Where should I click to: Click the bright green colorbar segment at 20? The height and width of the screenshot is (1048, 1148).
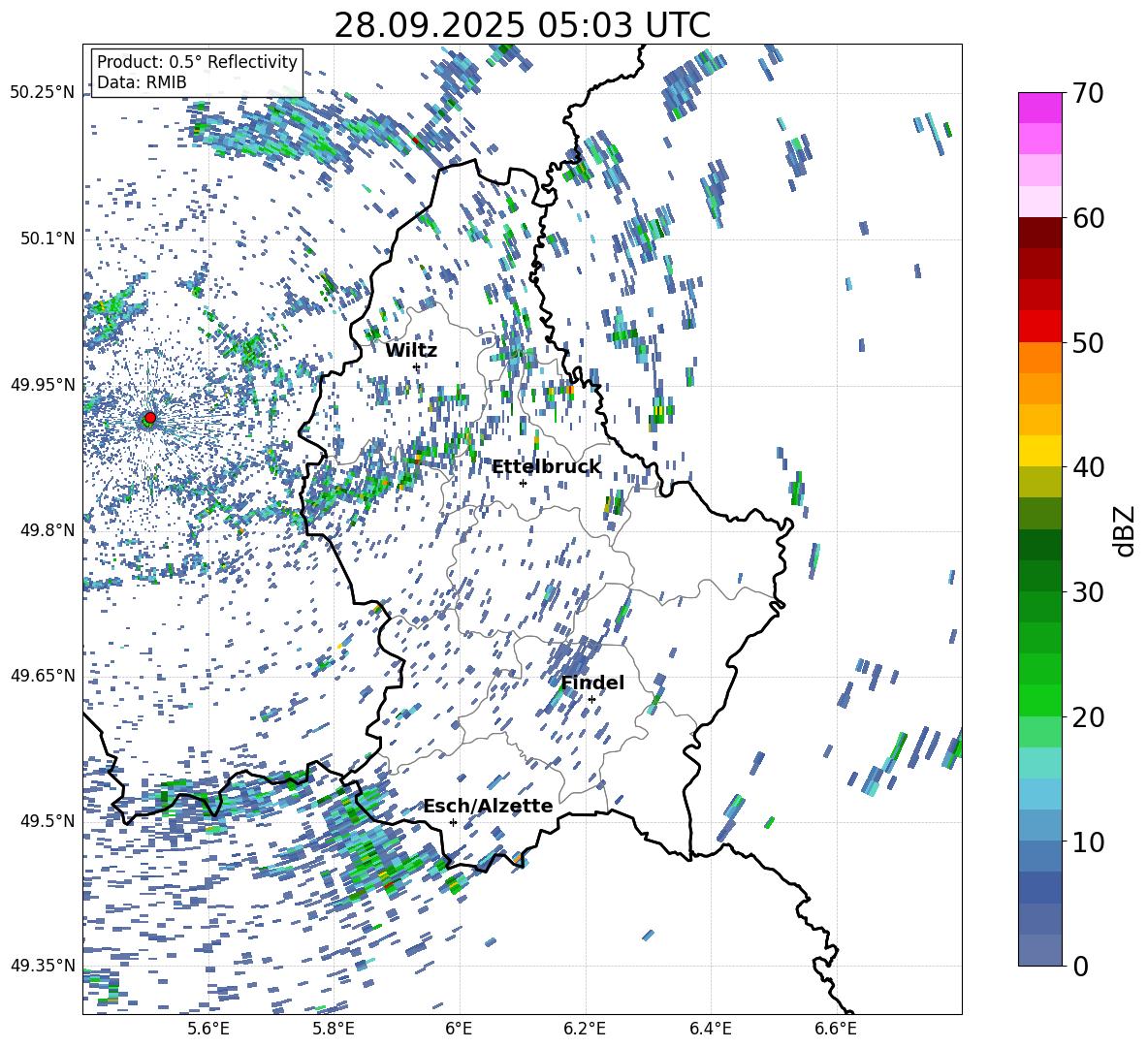click(1039, 700)
